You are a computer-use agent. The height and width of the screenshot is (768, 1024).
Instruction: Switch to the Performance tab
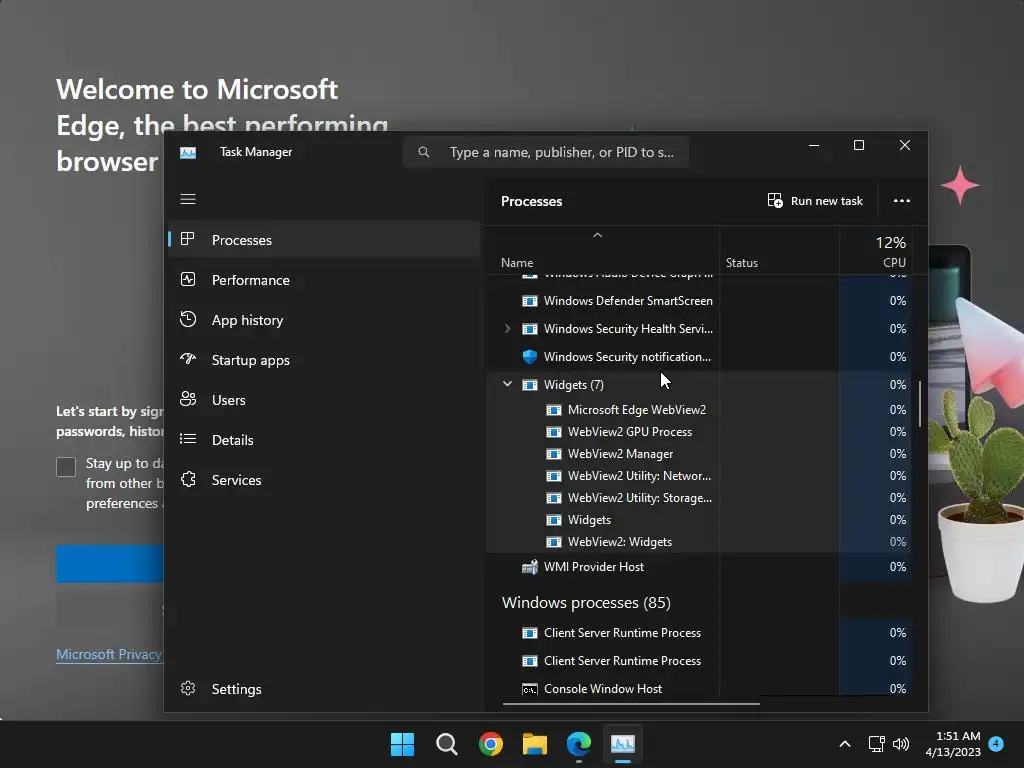(x=325, y=280)
